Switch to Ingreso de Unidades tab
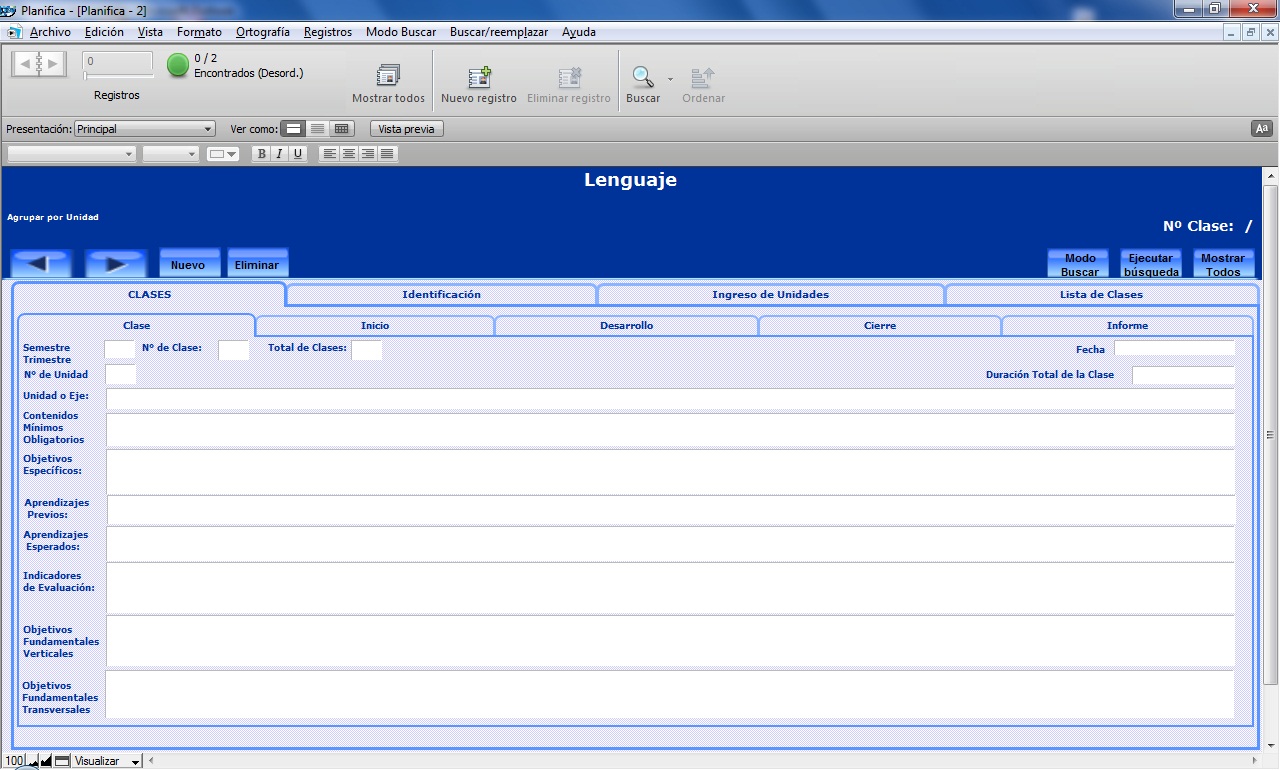Image resolution: width=1280 pixels, height=770 pixels. click(x=770, y=295)
